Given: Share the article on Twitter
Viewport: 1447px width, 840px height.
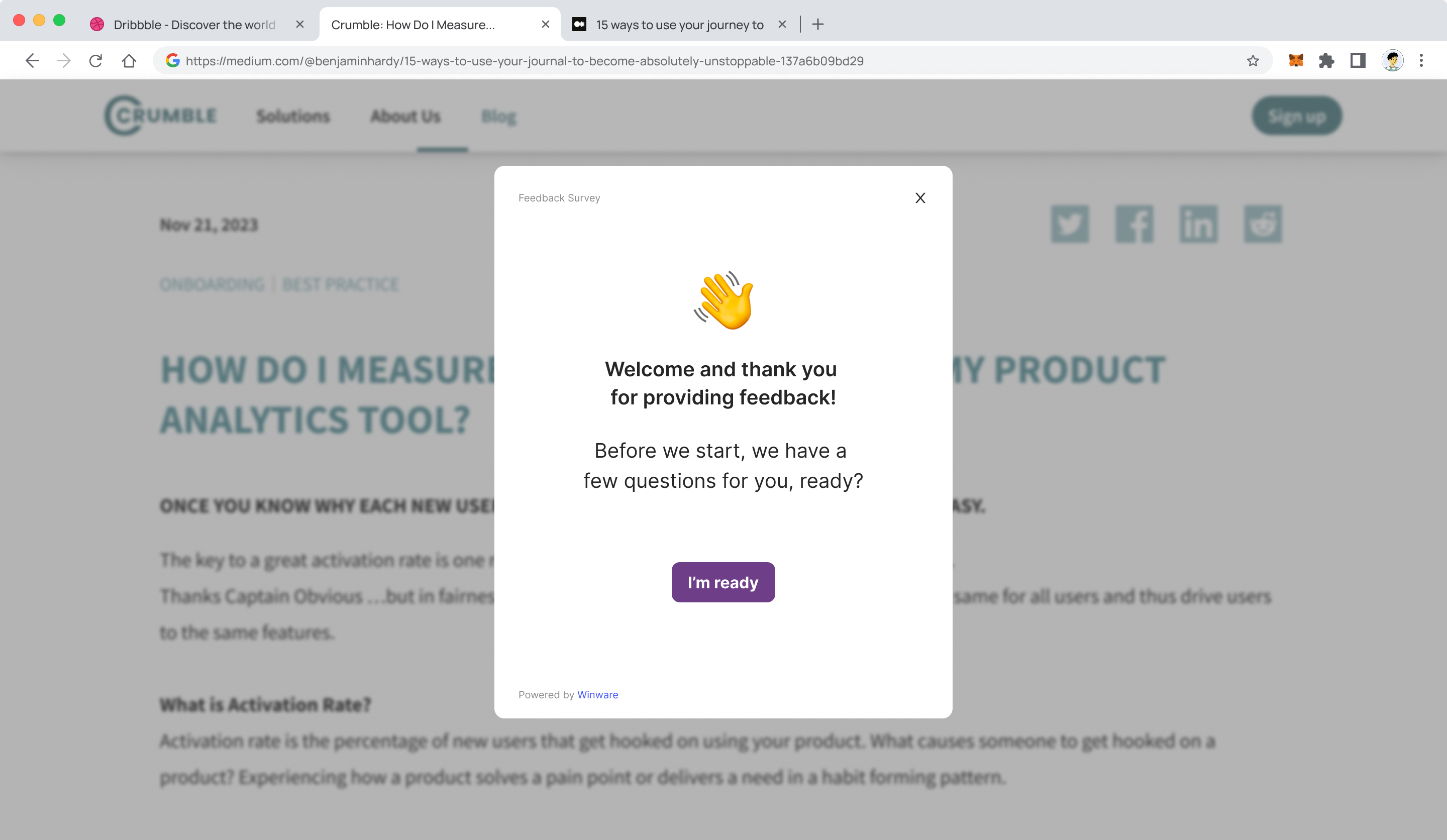Looking at the screenshot, I should click(1069, 225).
